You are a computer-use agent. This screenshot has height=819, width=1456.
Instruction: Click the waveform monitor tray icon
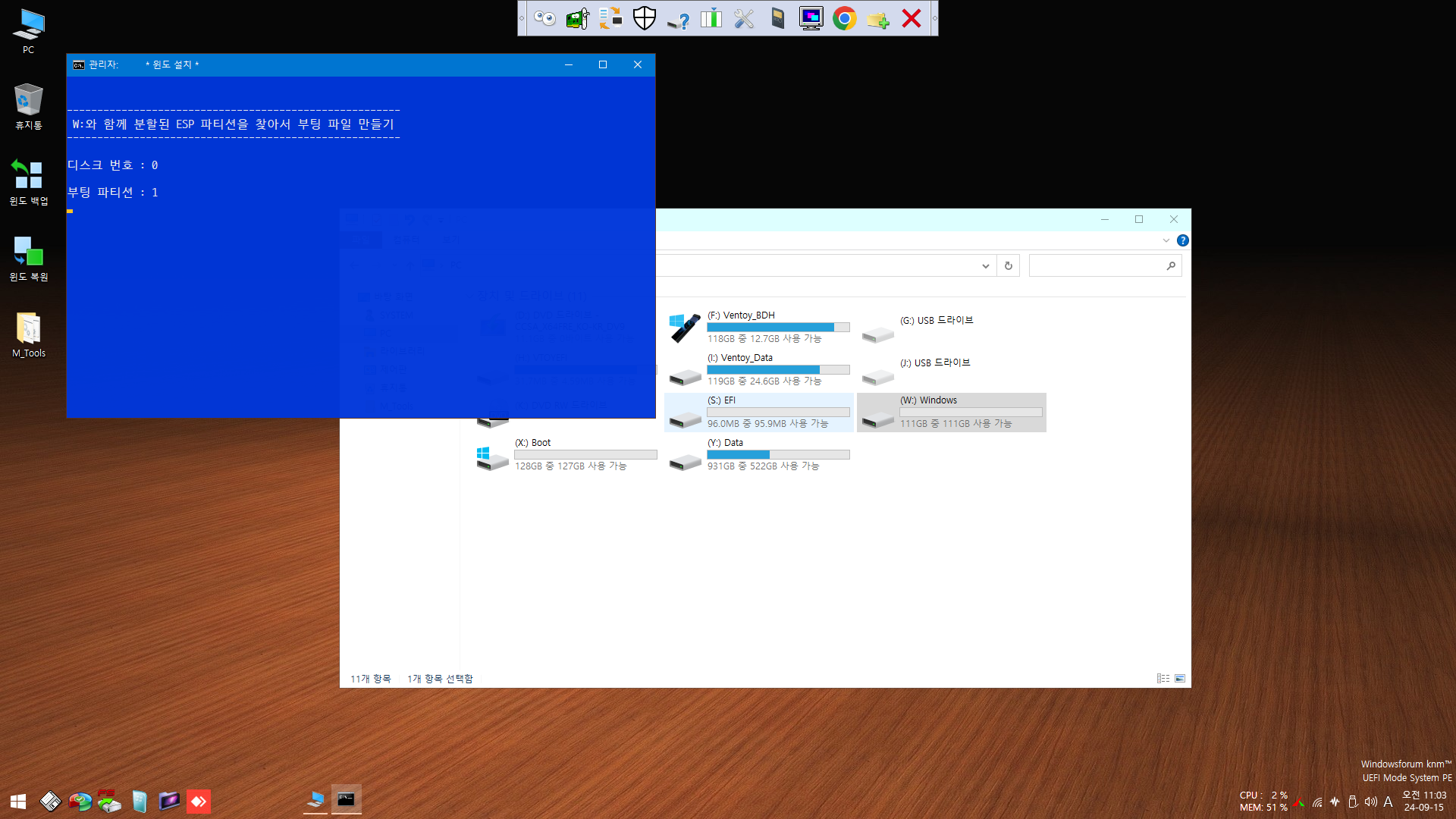coord(1335,802)
